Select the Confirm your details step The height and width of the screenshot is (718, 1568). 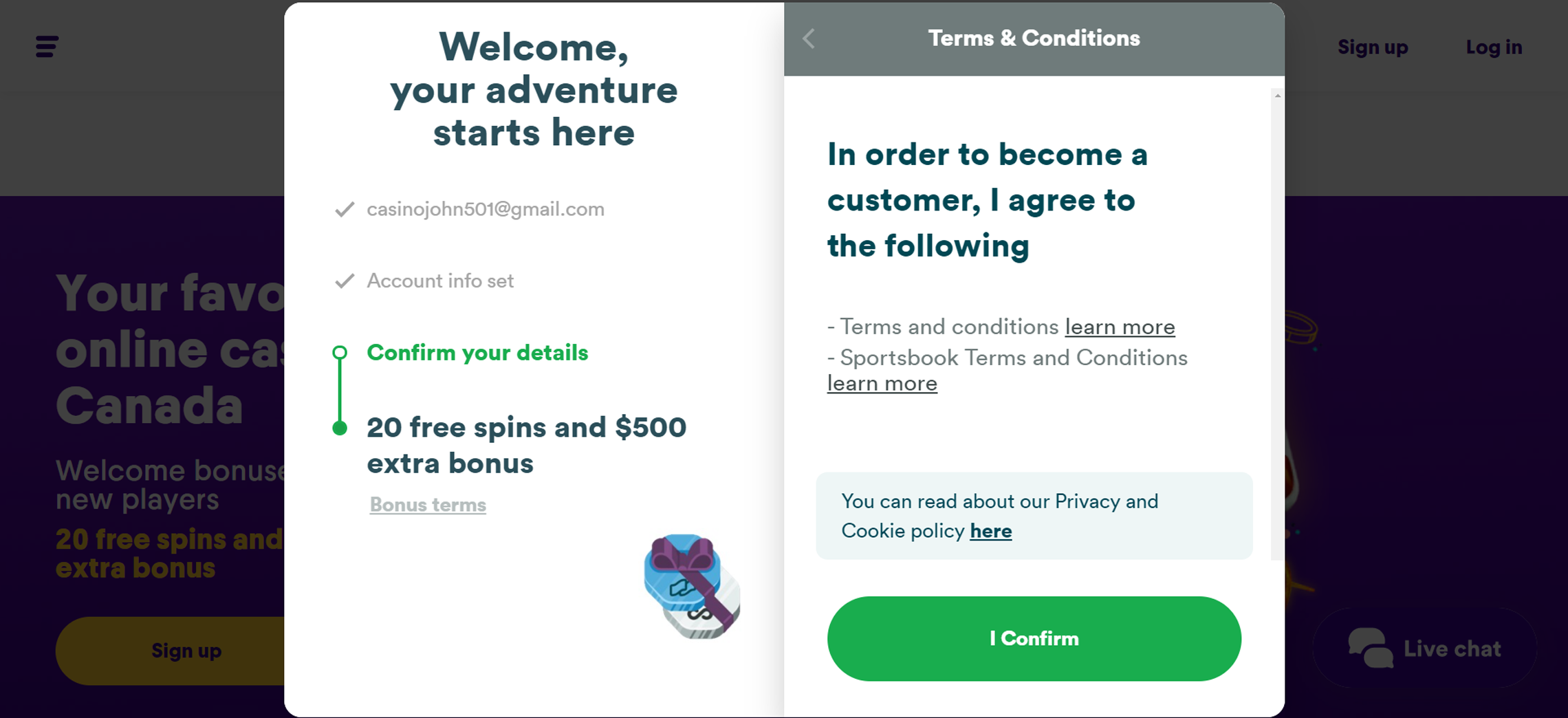pos(477,353)
